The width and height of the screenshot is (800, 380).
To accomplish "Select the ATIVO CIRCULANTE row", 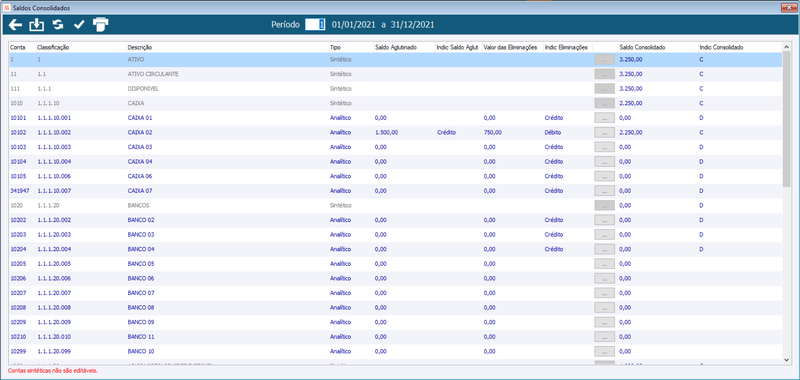I will pos(395,74).
